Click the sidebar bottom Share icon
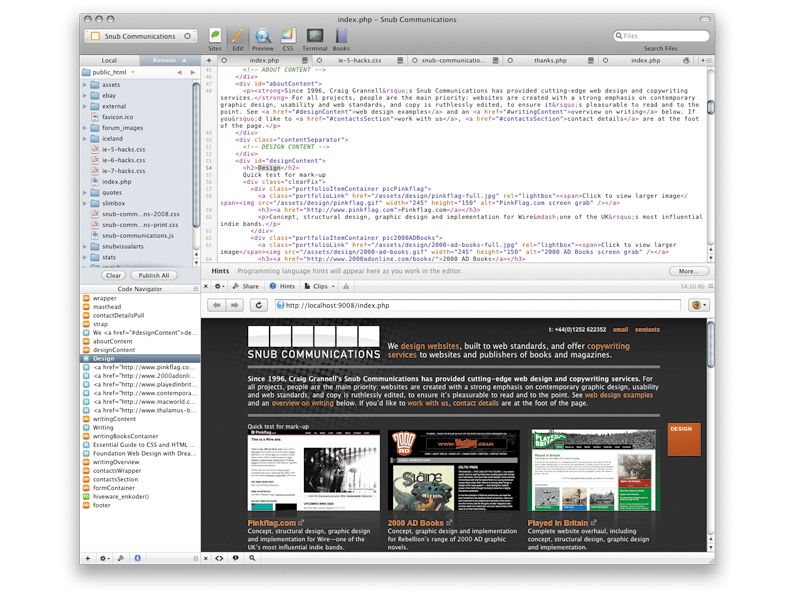This screenshot has height=600, width=800. click(x=120, y=558)
